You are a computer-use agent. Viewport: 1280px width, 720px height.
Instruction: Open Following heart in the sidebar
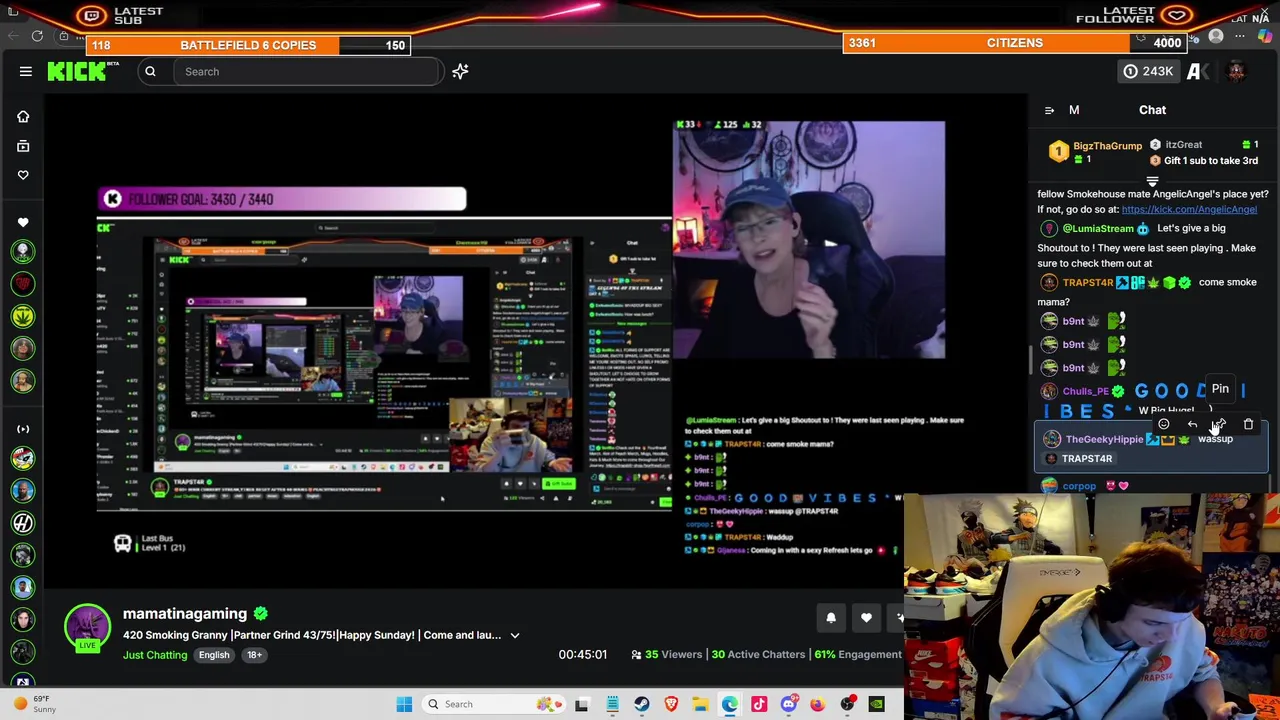[x=23, y=175]
